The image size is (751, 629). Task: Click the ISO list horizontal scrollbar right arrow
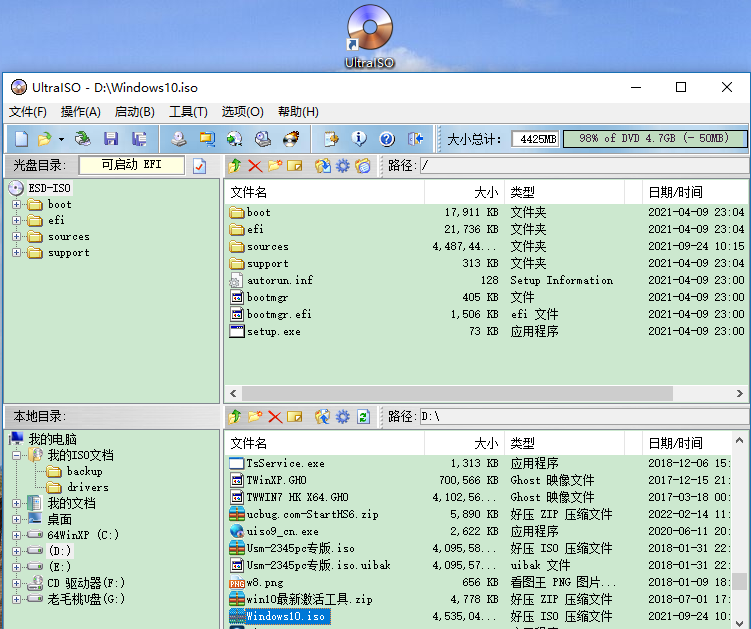(740, 394)
